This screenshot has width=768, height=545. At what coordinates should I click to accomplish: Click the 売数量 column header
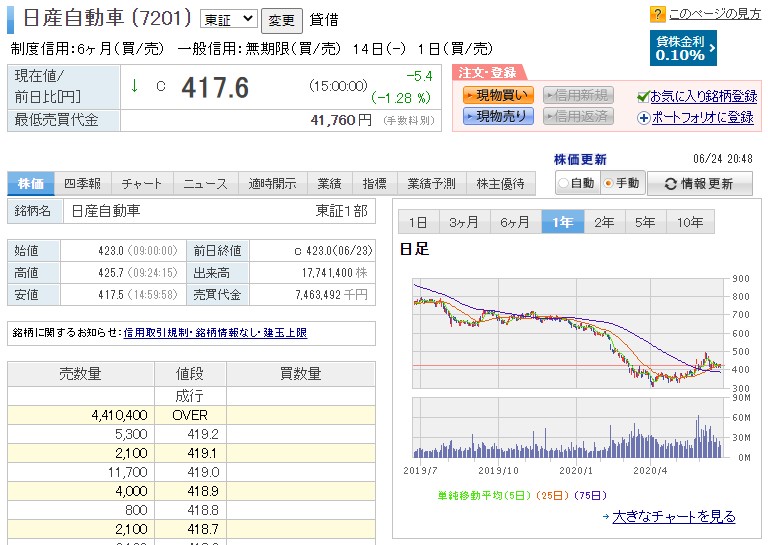pyautogui.click(x=81, y=374)
